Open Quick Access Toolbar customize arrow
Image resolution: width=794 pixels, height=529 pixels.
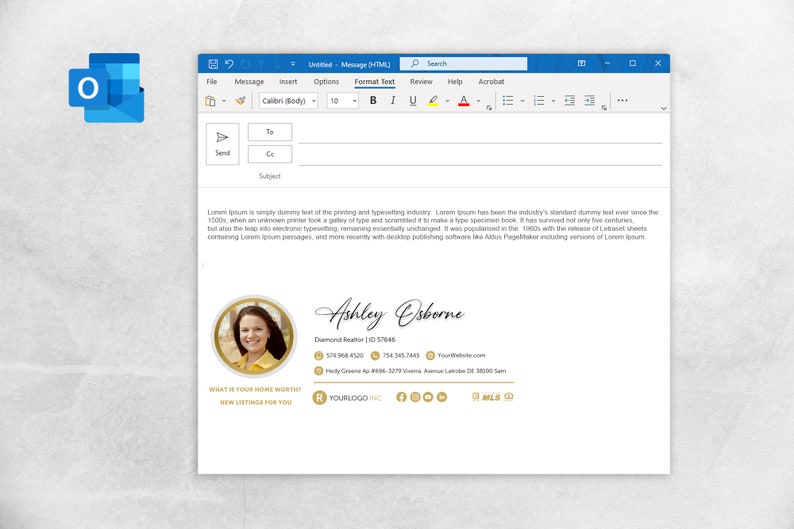293,64
